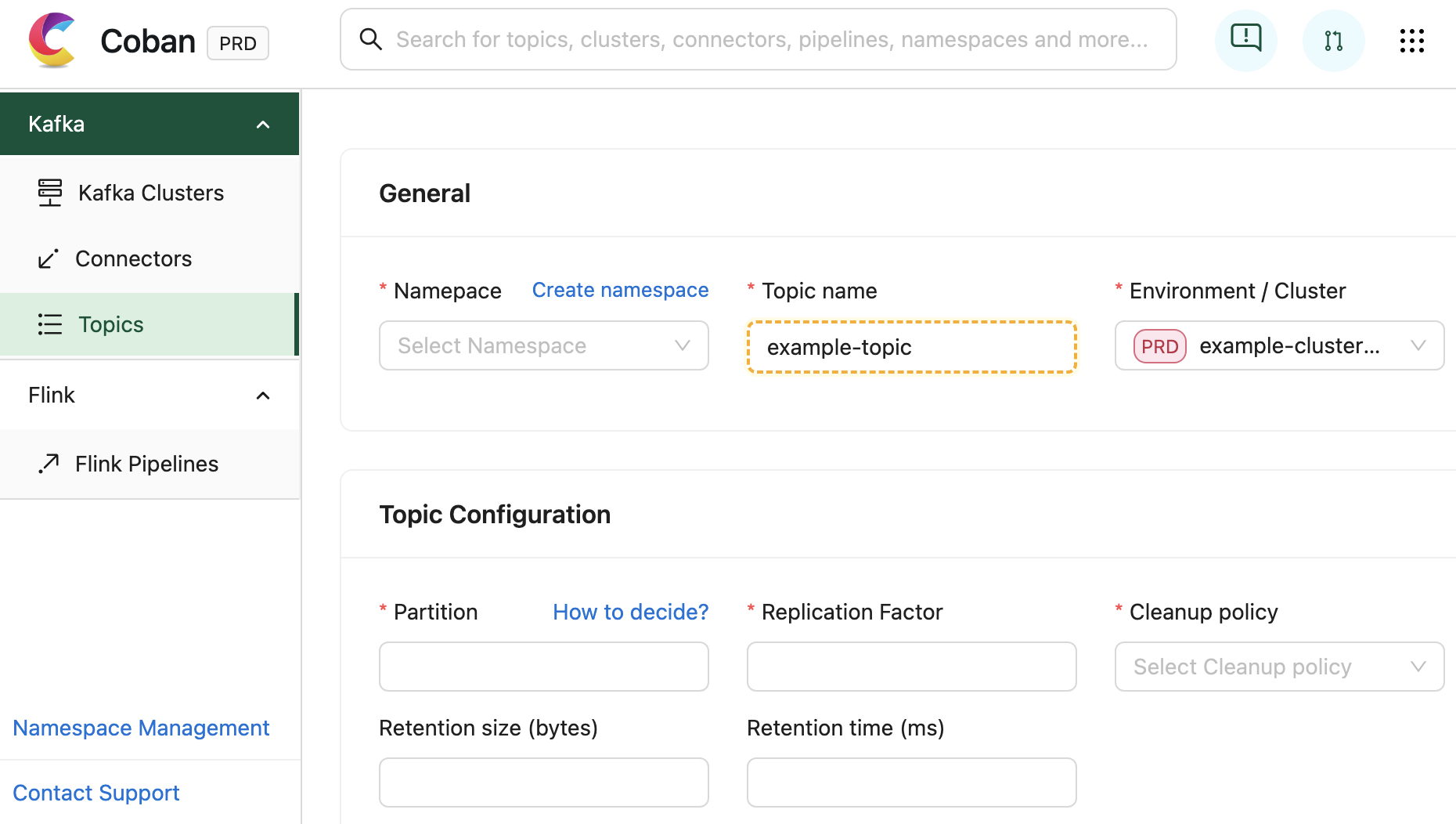Image resolution: width=1456 pixels, height=824 pixels.
Task: Click the Topic name input field
Action: coord(912,347)
